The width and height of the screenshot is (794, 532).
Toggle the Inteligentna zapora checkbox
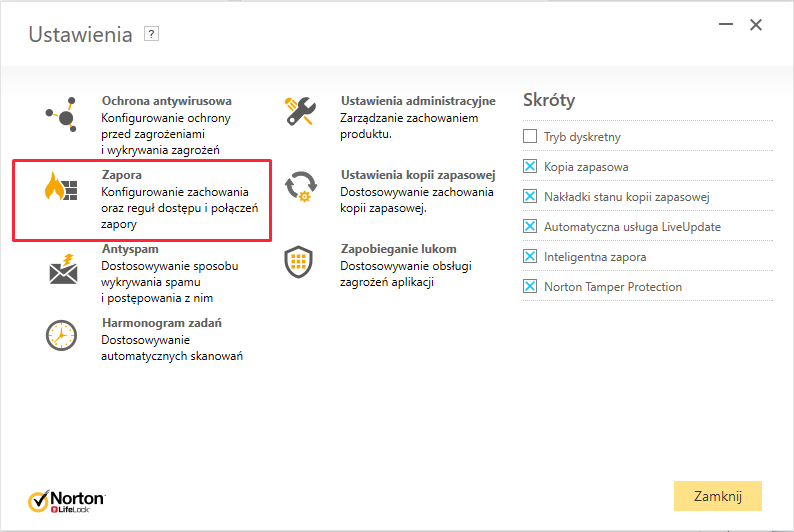click(x=530, y=256)
